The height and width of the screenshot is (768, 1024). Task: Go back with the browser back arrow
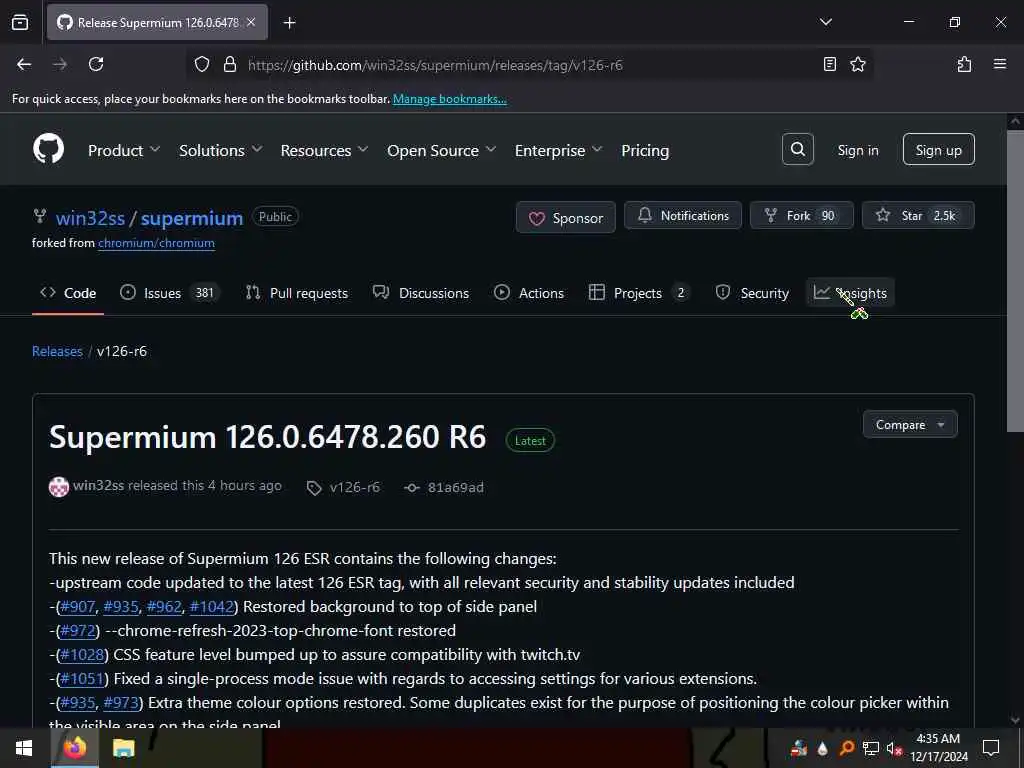(x=24, y=64)
